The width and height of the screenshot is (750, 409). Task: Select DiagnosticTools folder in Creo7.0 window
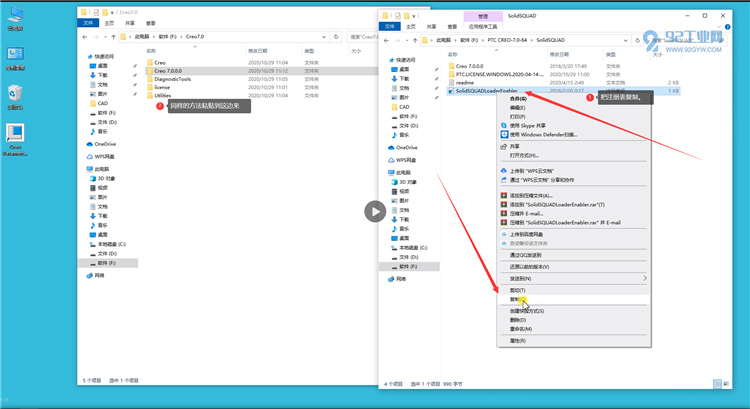[x=172, y=79]
